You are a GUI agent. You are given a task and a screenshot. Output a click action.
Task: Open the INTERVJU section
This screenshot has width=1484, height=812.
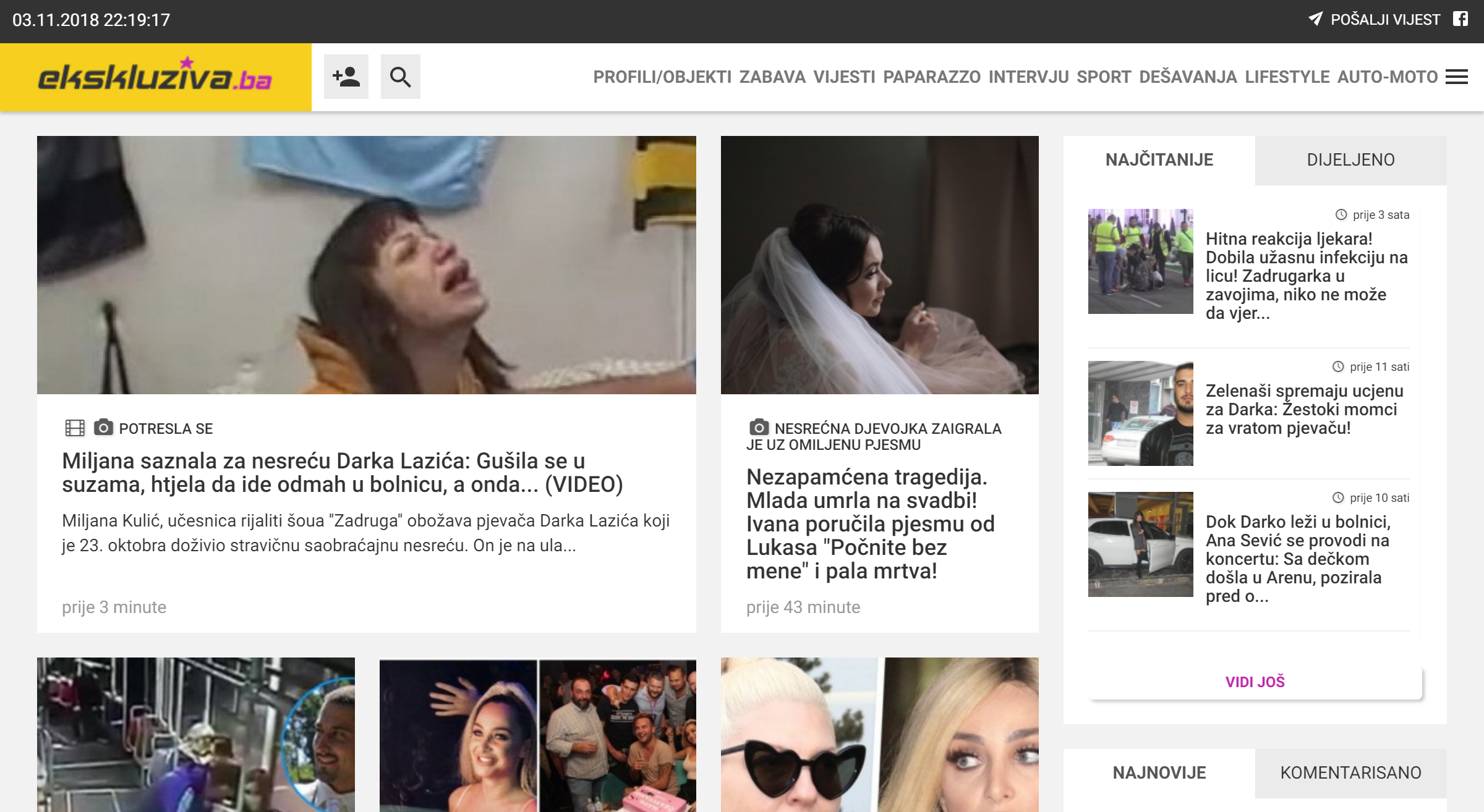[x=1029, y=77]
